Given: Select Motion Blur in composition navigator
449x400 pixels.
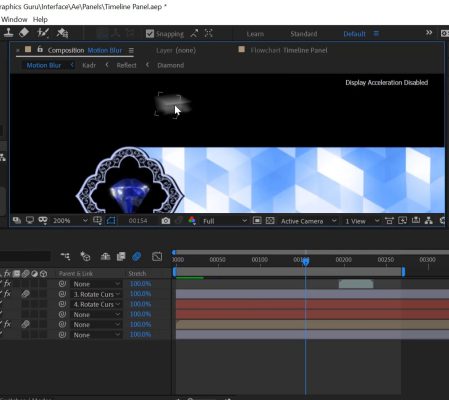Looking at the screenshot, I should (44, 65).
